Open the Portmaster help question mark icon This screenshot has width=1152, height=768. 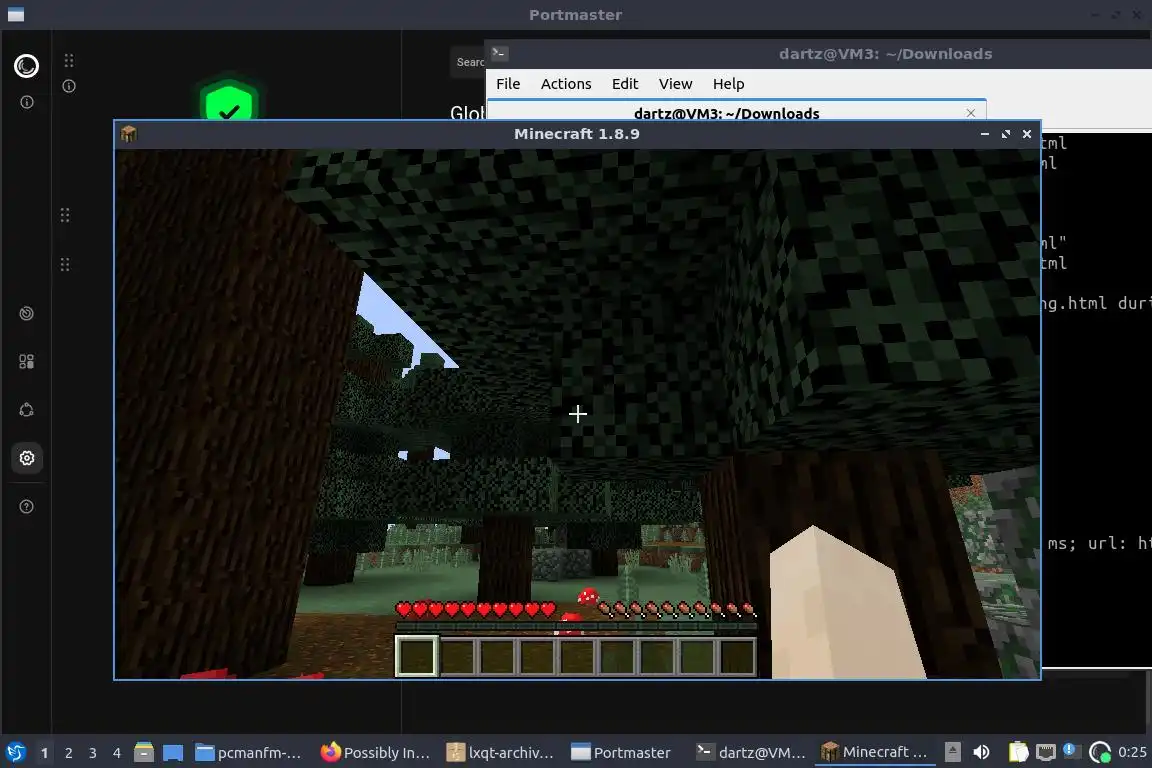(26, 507)
